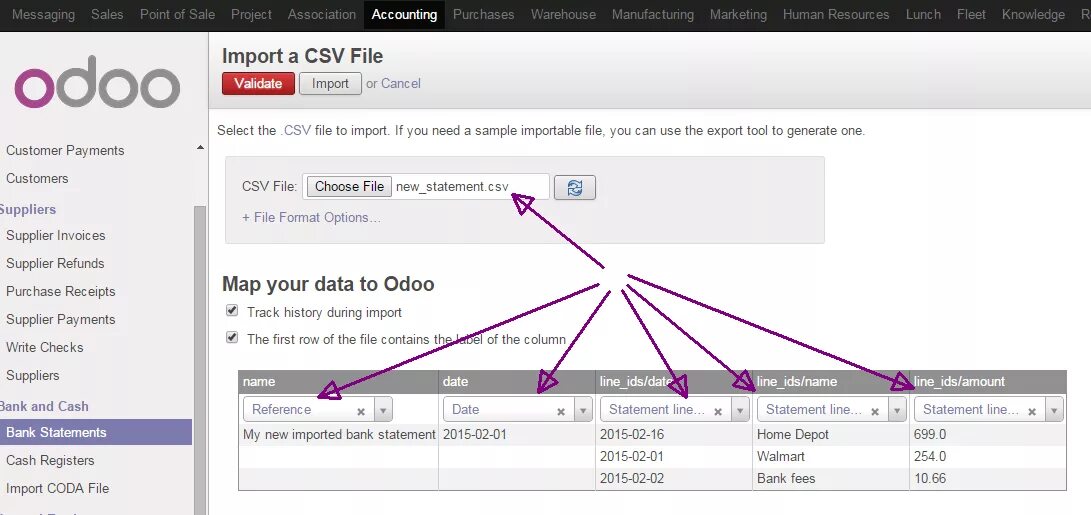The width and height of the screenshot is (1091, 515).
Task: Click the 2015-02-16 date cell
Action: pyautogui.click(x=632, y=435)
